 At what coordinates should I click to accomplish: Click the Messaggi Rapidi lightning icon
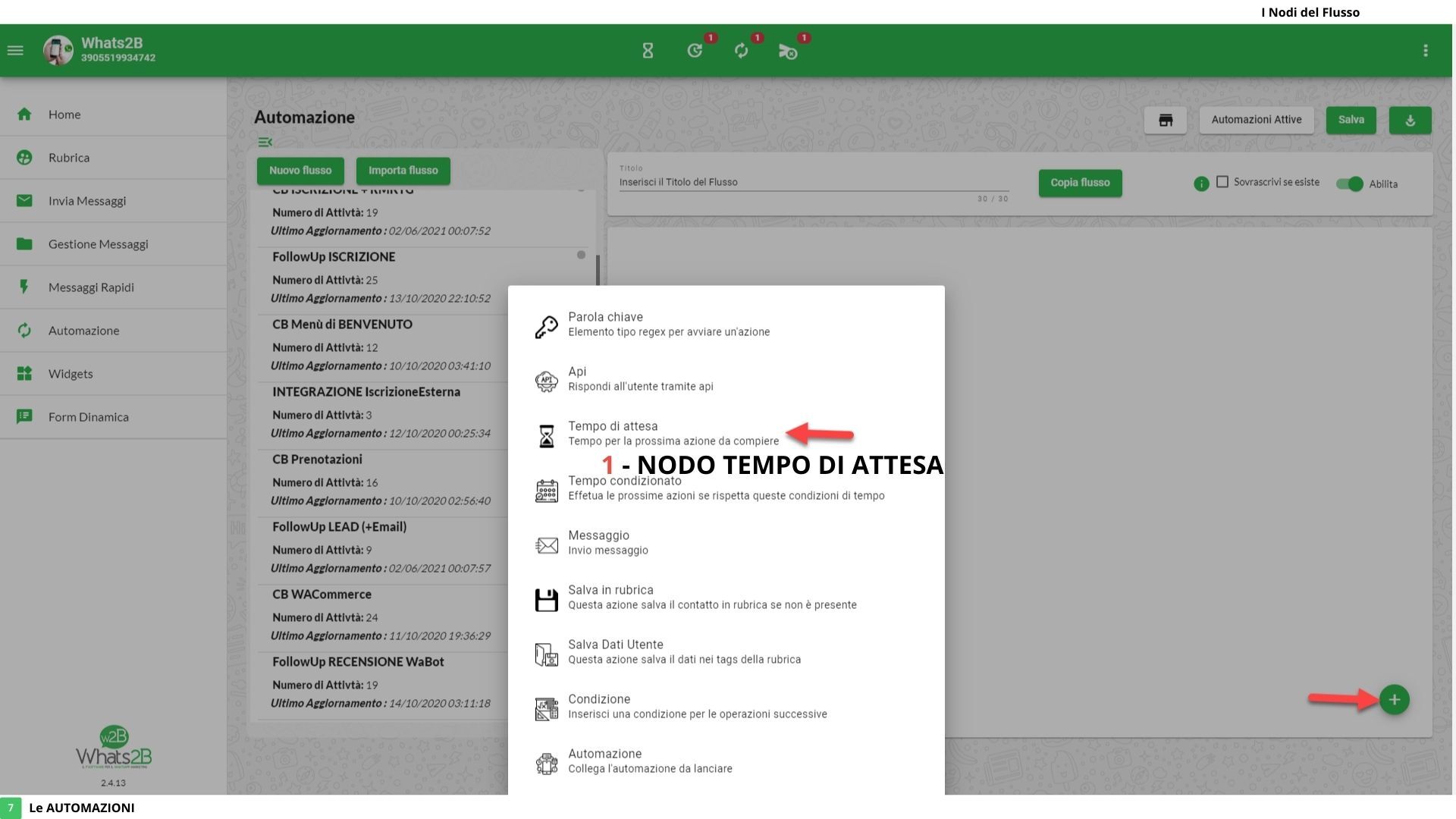[24, 287]
